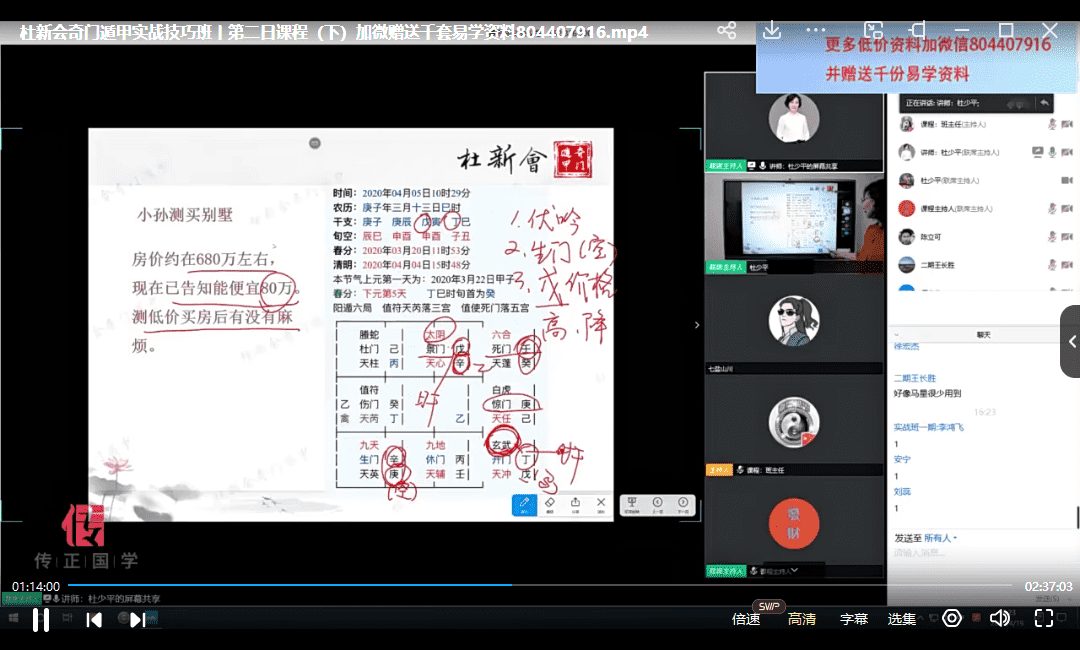Switch to mini picture-in-picture window mode
1080x650 pixels.
[873, 31]
